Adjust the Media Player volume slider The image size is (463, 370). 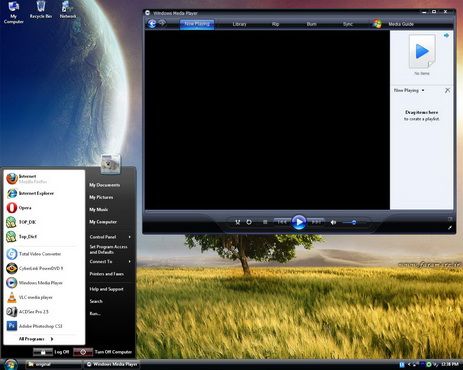pos(354,222)
